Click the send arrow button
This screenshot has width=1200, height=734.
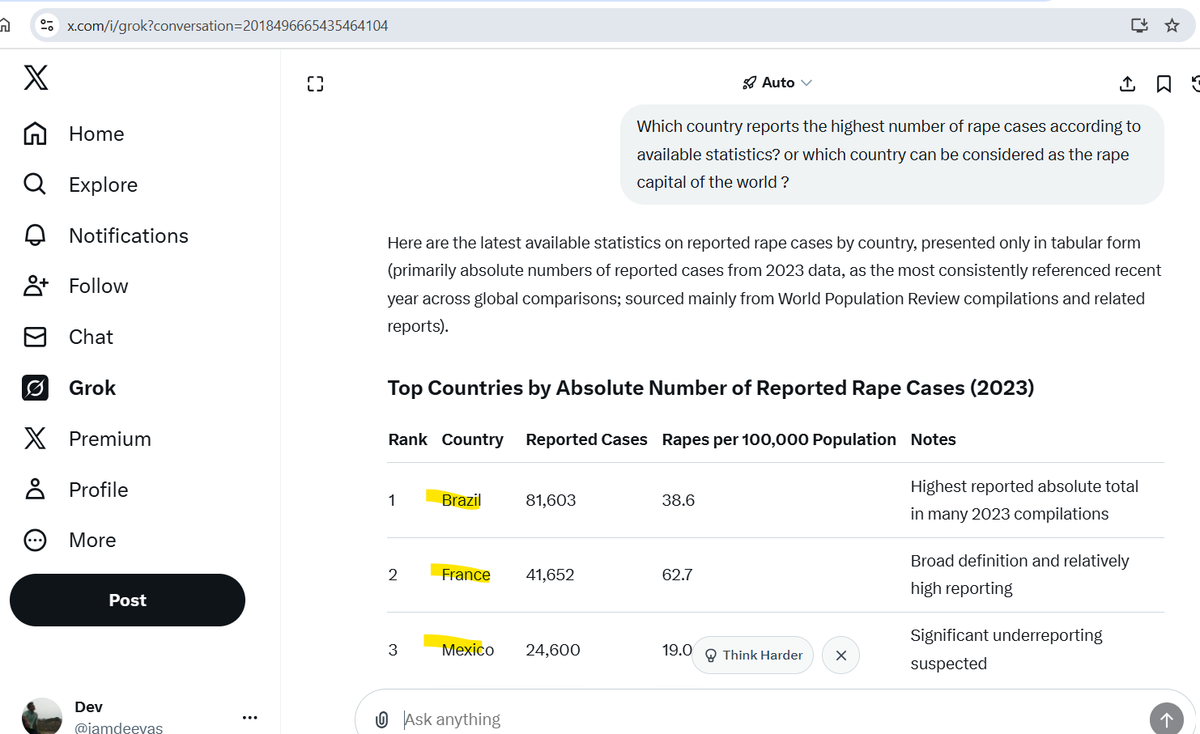[x=1165, y=718]
